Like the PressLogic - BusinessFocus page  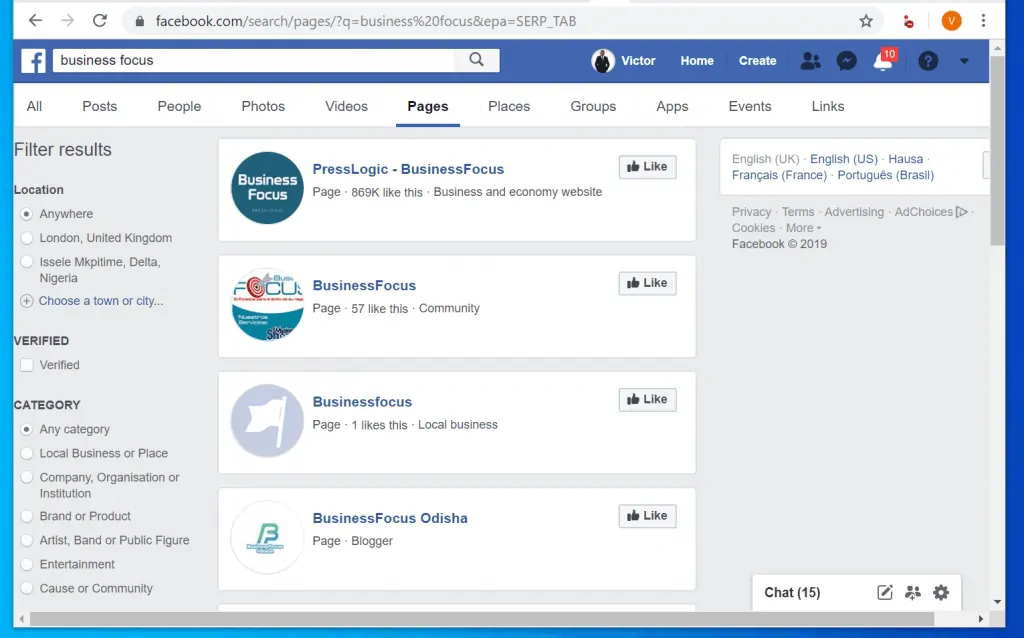(x=647, y=166)
